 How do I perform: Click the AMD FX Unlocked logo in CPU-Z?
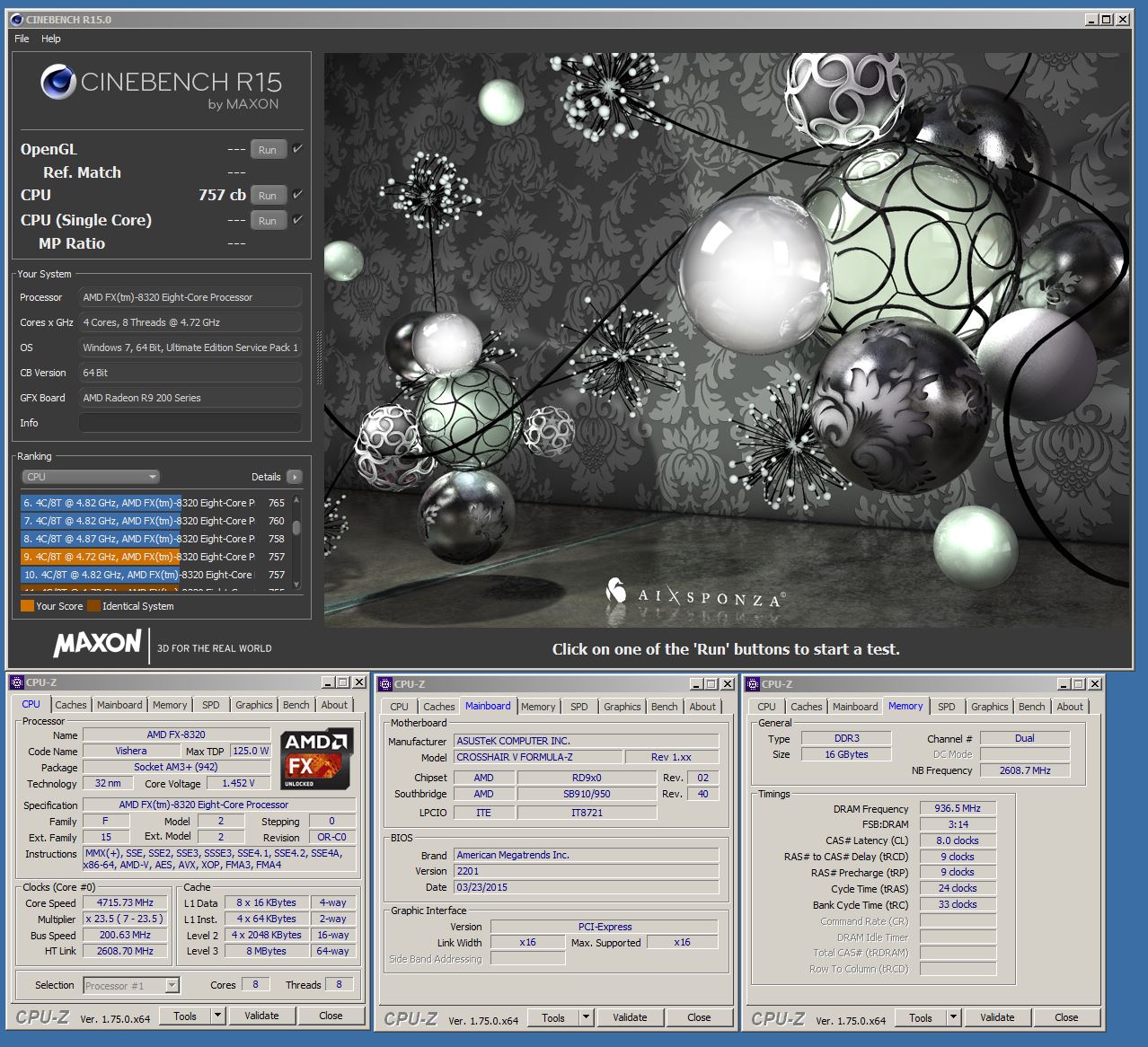pyautogui.click(x=316, y=760)
